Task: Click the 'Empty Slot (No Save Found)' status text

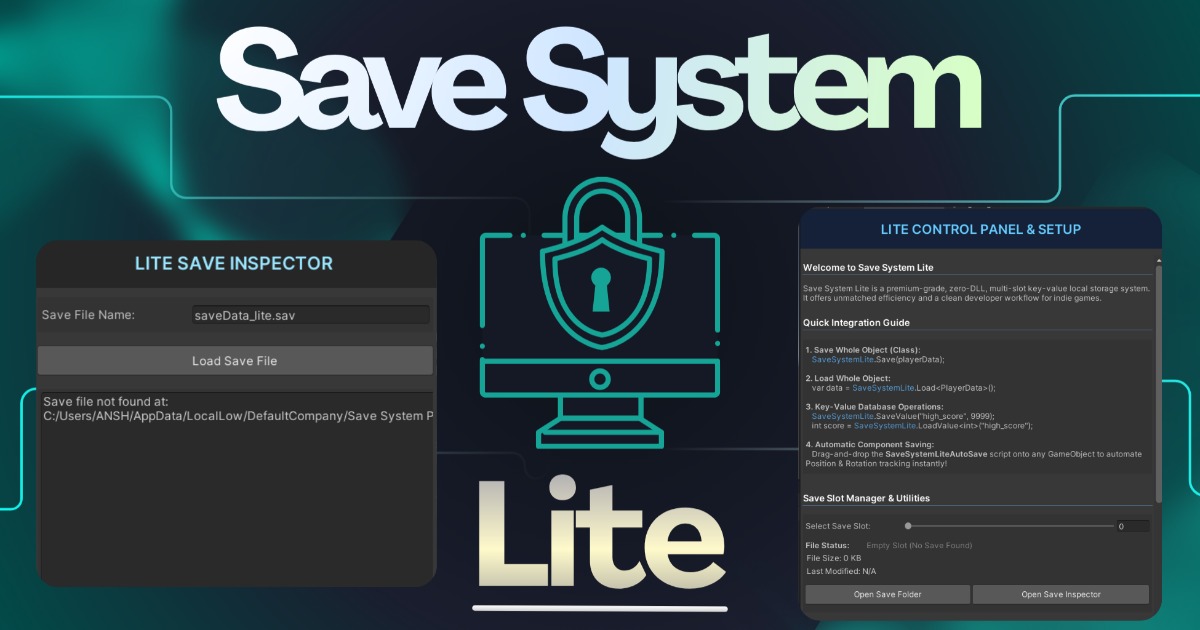Action: tap(919, 545)
